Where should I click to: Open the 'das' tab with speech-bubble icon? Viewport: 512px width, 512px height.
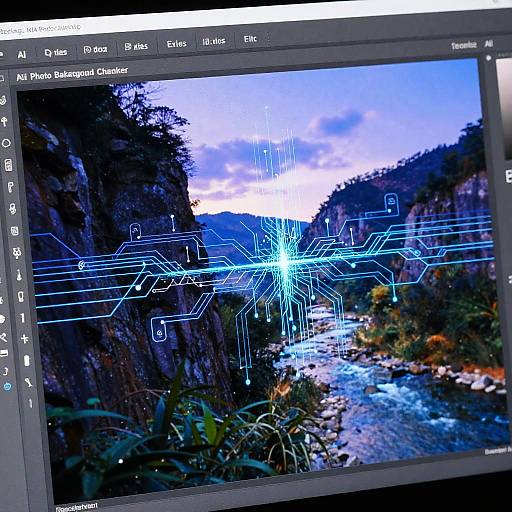coord(56,52)
